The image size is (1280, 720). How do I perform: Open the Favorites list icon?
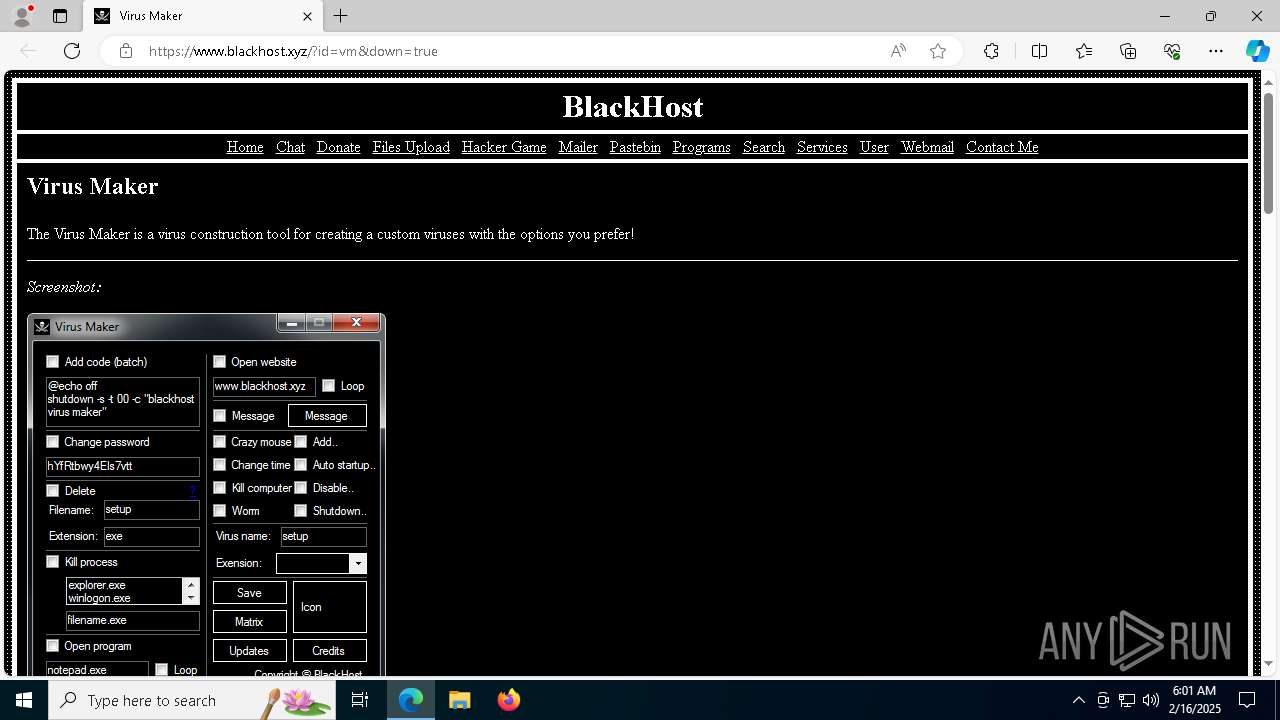coord(1084,51)
